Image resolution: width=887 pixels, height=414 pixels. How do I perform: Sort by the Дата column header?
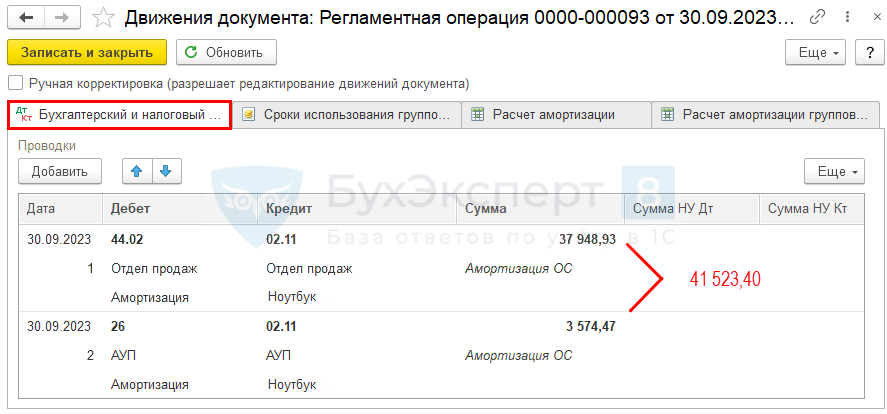click(x=61, y=209)
